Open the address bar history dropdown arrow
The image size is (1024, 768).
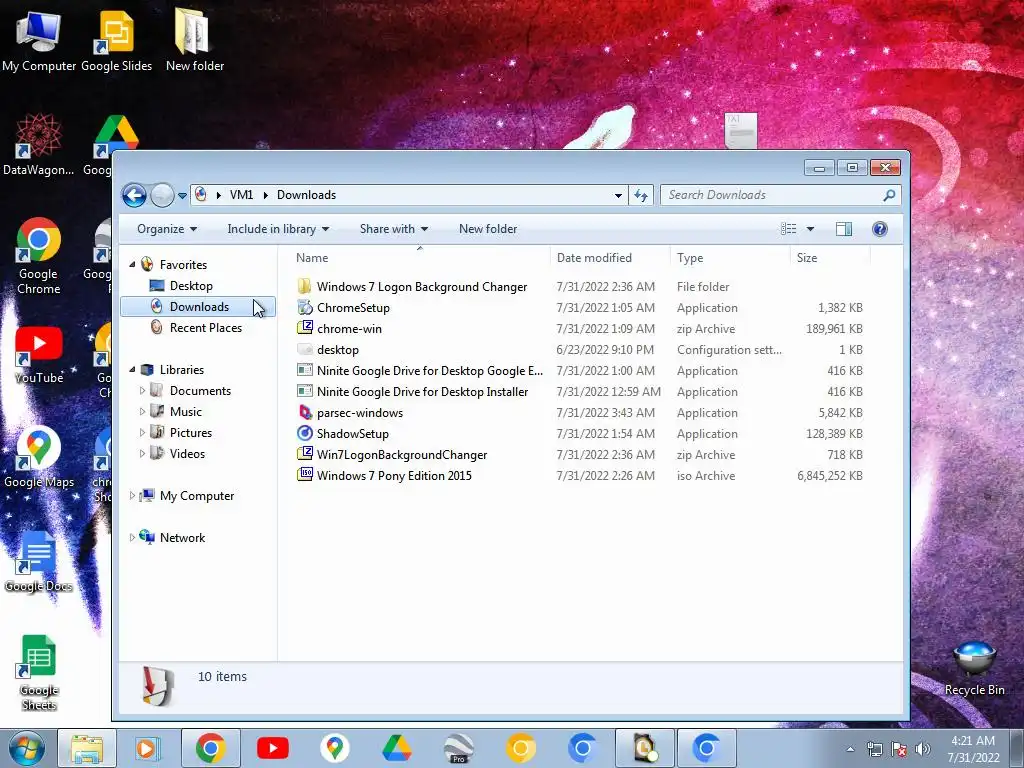pos(618,195)
